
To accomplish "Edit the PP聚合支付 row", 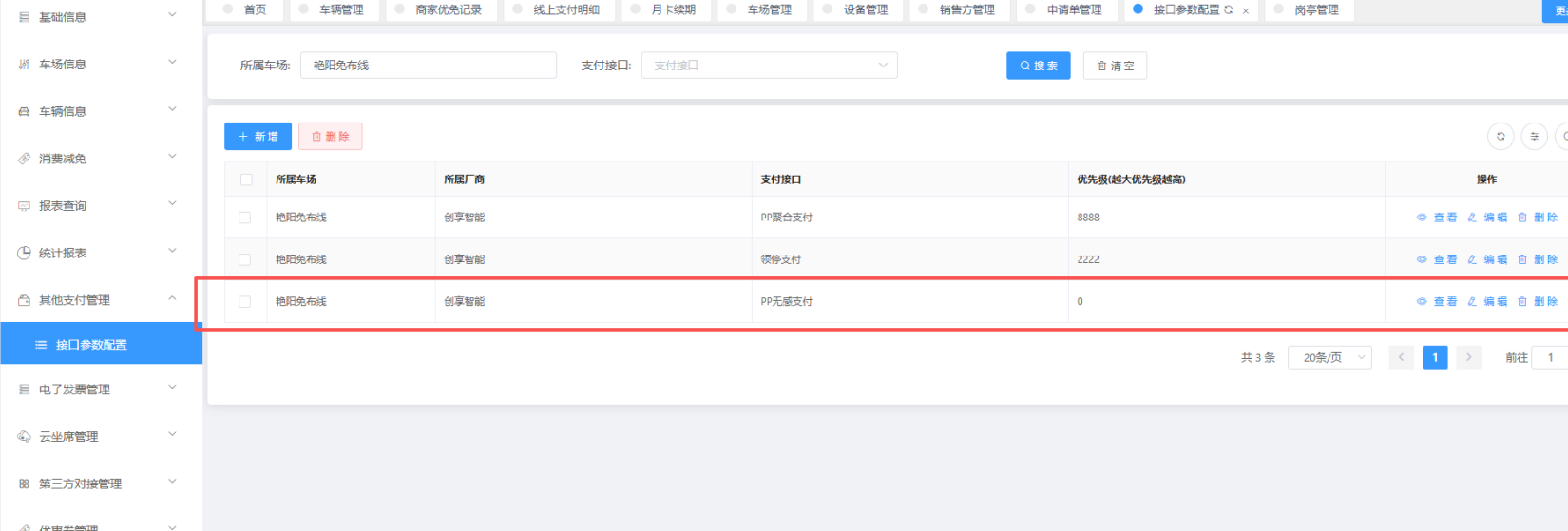I will [1487, 218].
